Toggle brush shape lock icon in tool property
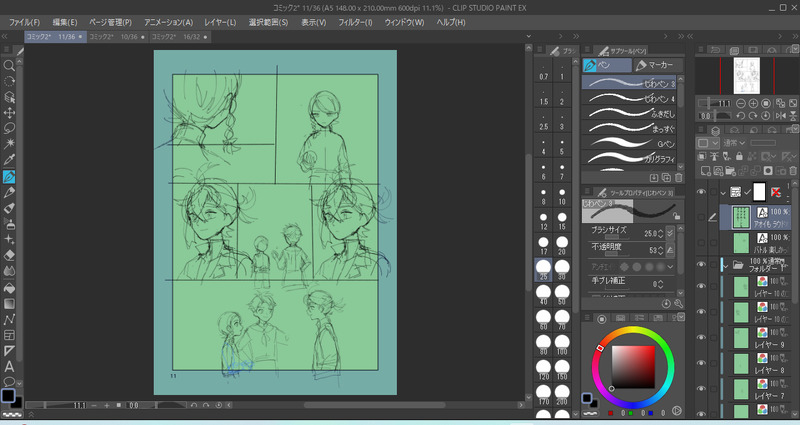The width and height of the screenshot is (800, 425). [676, 216]
